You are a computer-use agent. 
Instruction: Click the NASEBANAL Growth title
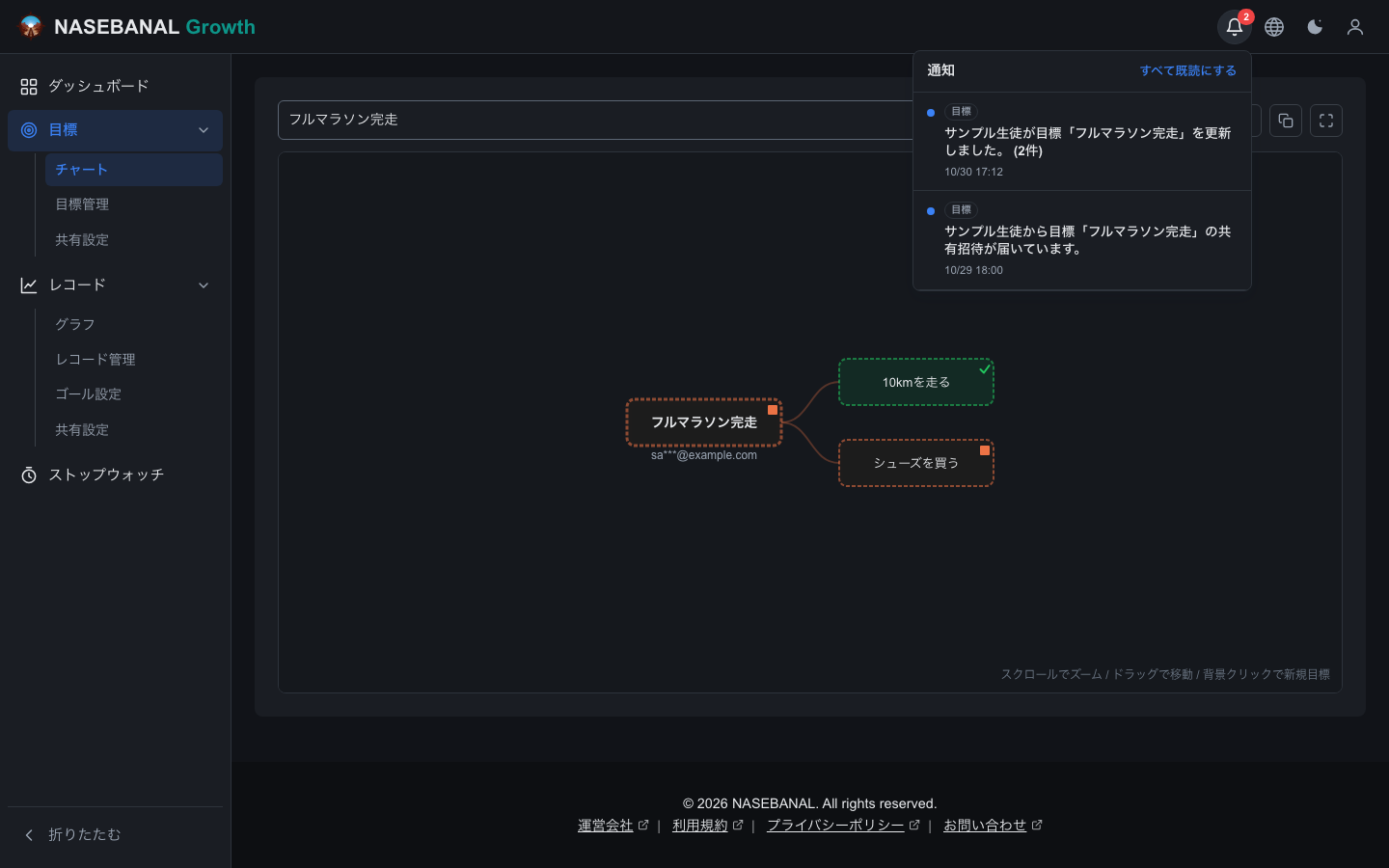(154, 27)
